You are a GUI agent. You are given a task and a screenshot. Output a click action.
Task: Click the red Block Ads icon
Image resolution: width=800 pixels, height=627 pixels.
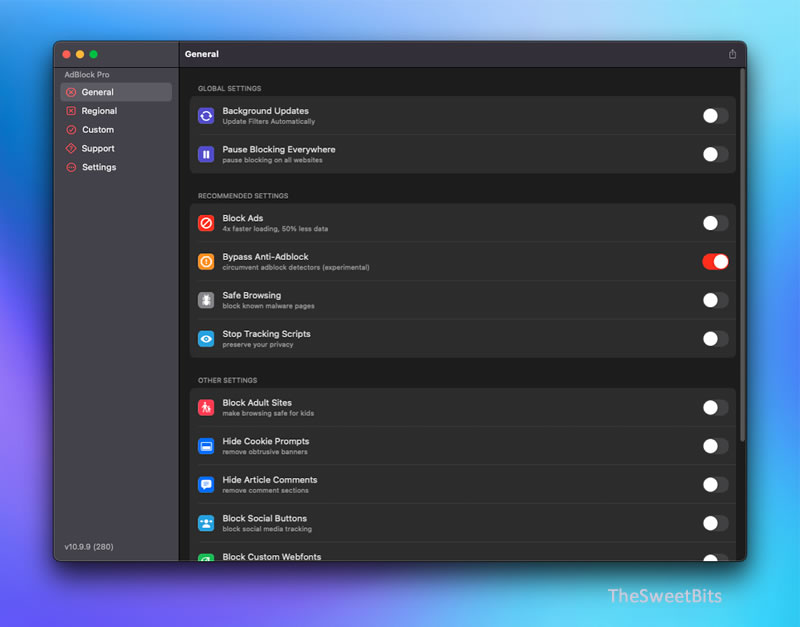point(206,223)
